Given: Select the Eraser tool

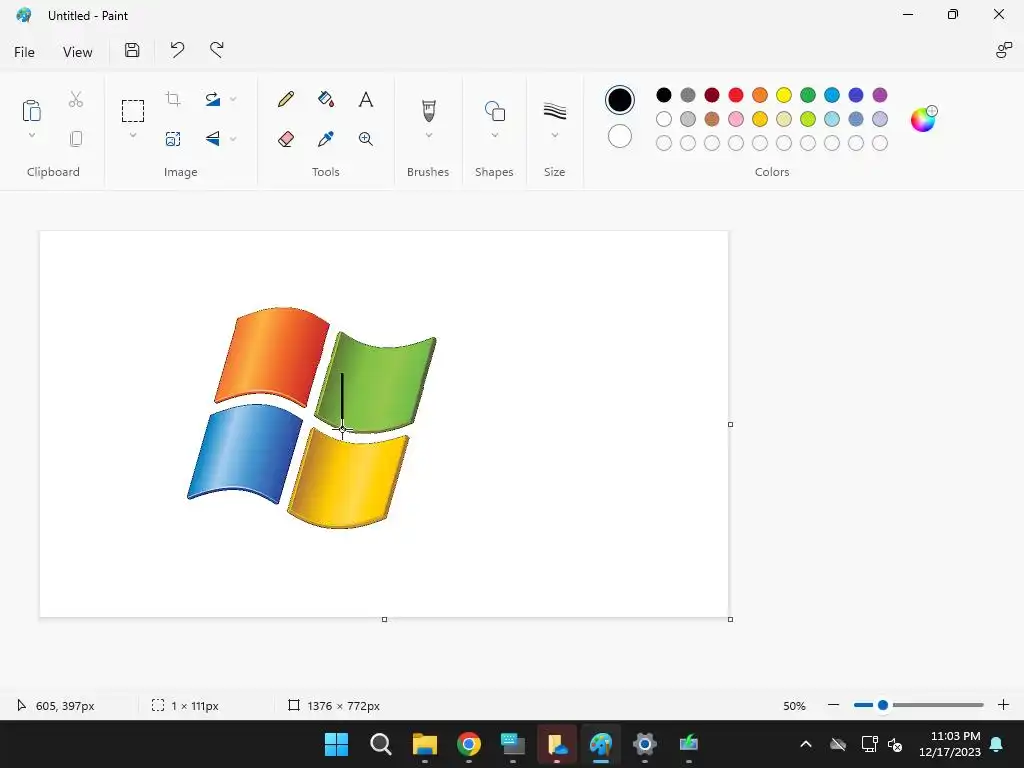Looking at the screenshot, I should tap(285, 138).
